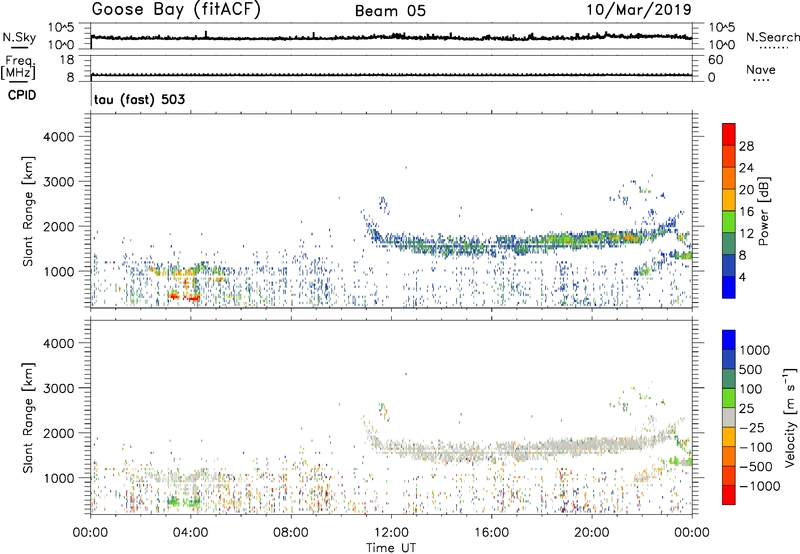The height and width of the screenshot is (554, 800).
Task: Click the 'N.Search' legend label
Action: pyautogui.click(x=773, y=37)
